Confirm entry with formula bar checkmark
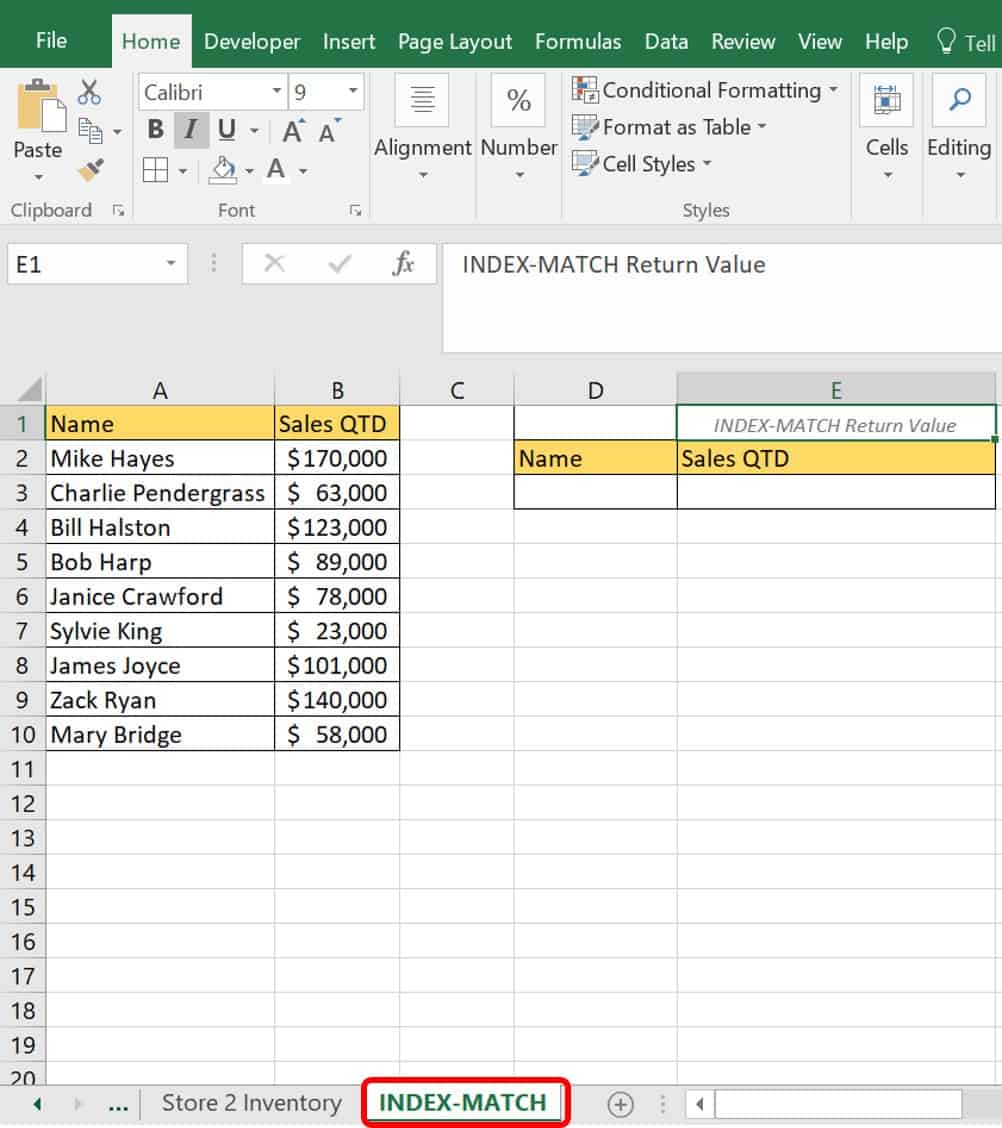Image resolution: width=1002 pixels, height=1128 pixels. [340, 264]
